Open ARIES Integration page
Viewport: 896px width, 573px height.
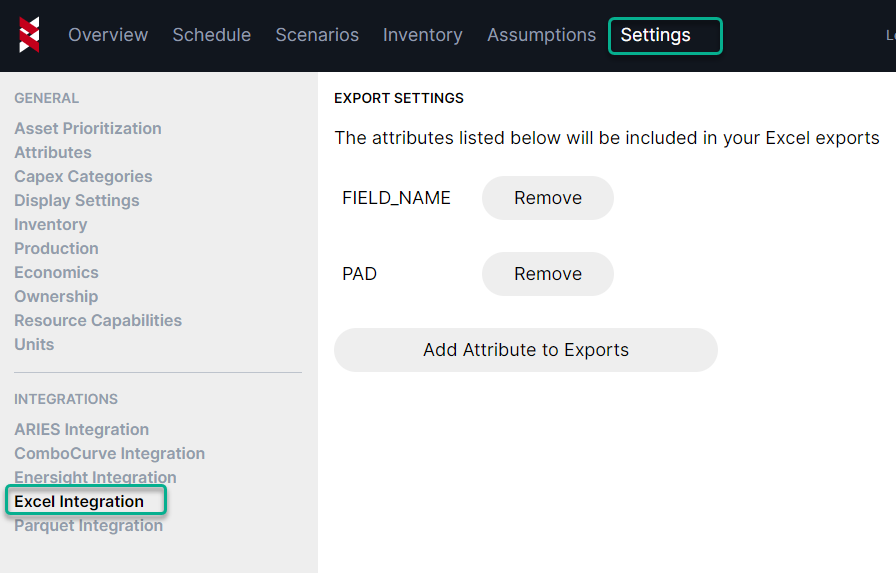tap(81, 429)
